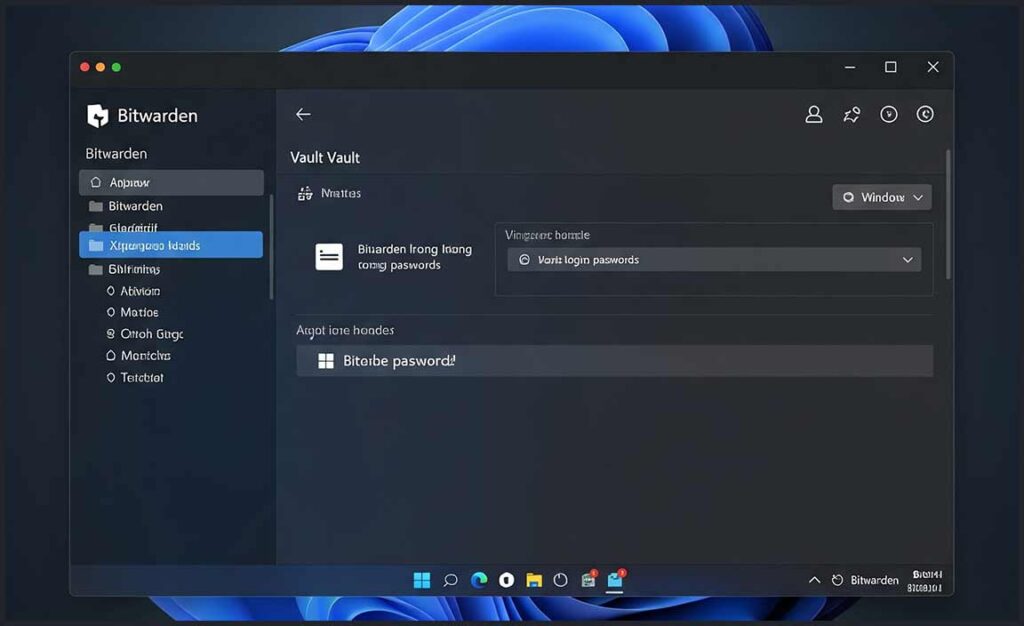
Task: Click the filter icon beside the Mattes header
Action: click(x=305, y=193)
